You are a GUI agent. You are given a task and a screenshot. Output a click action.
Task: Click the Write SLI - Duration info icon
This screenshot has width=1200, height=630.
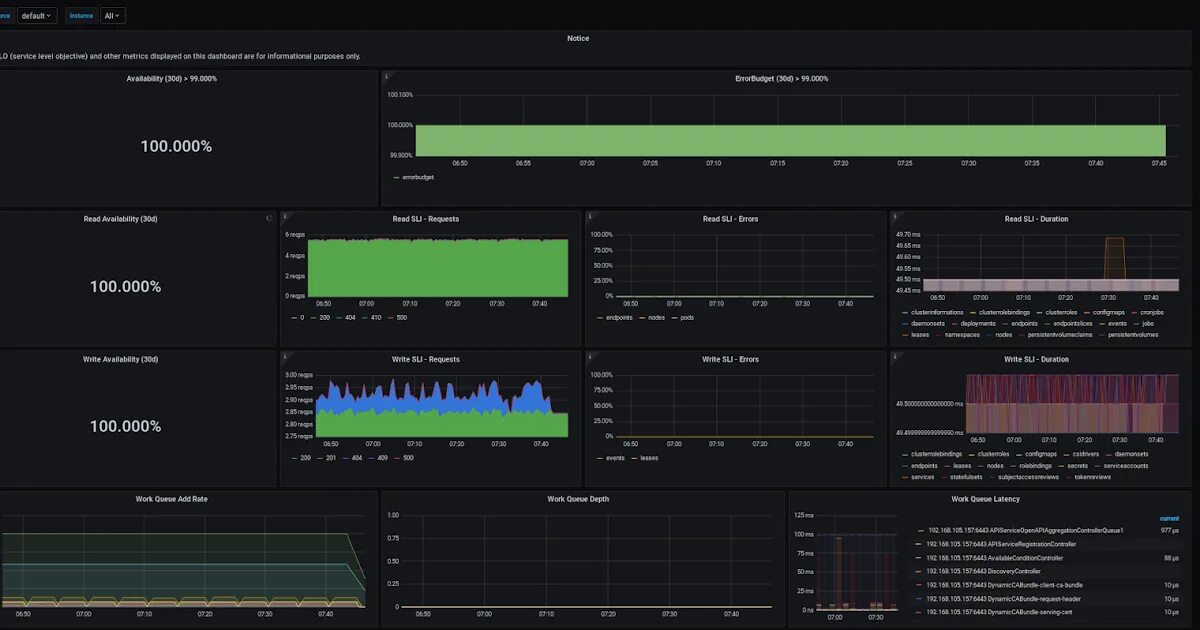click(x=896, y=355)
